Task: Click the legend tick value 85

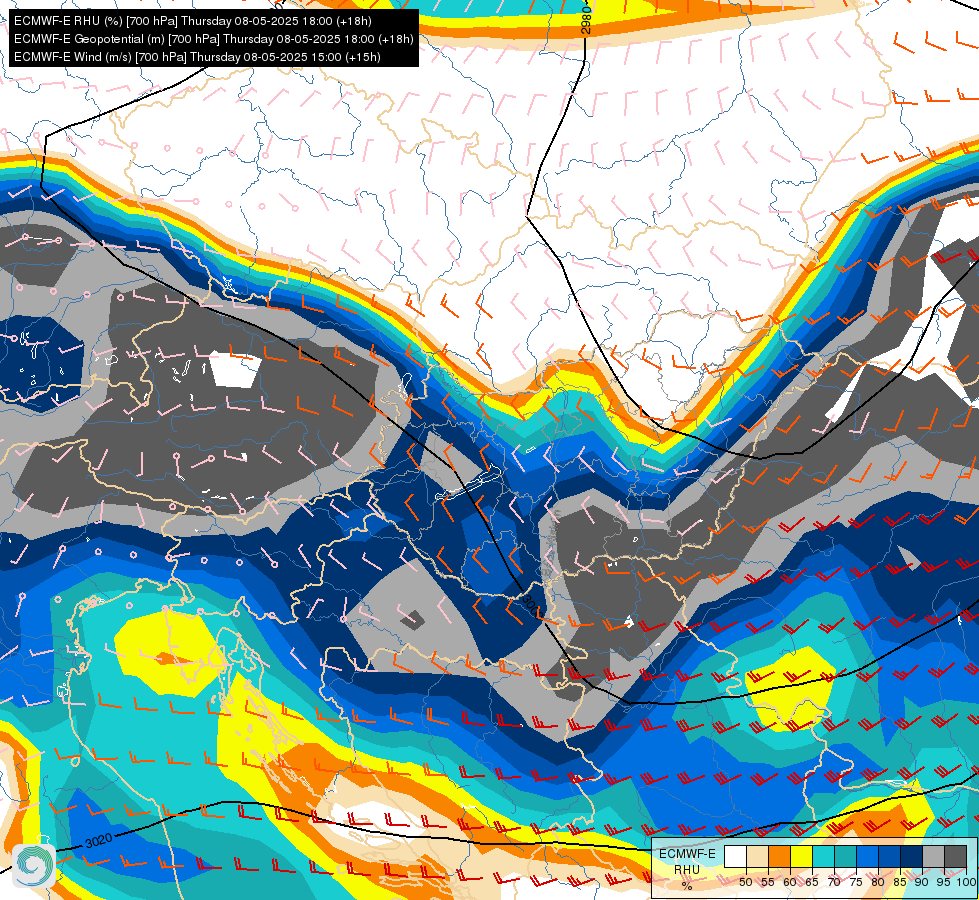Action: click(x=900, y=883)
